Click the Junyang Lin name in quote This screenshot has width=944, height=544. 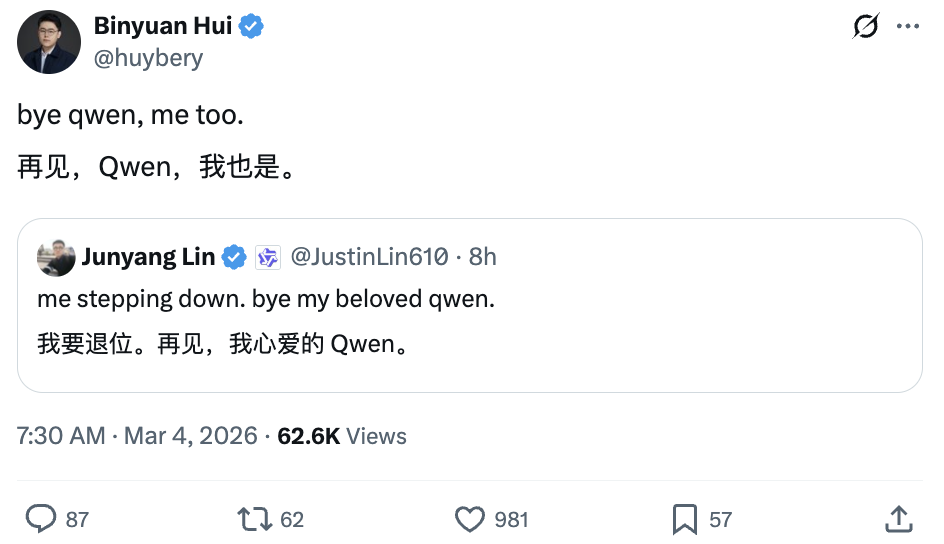148,257
